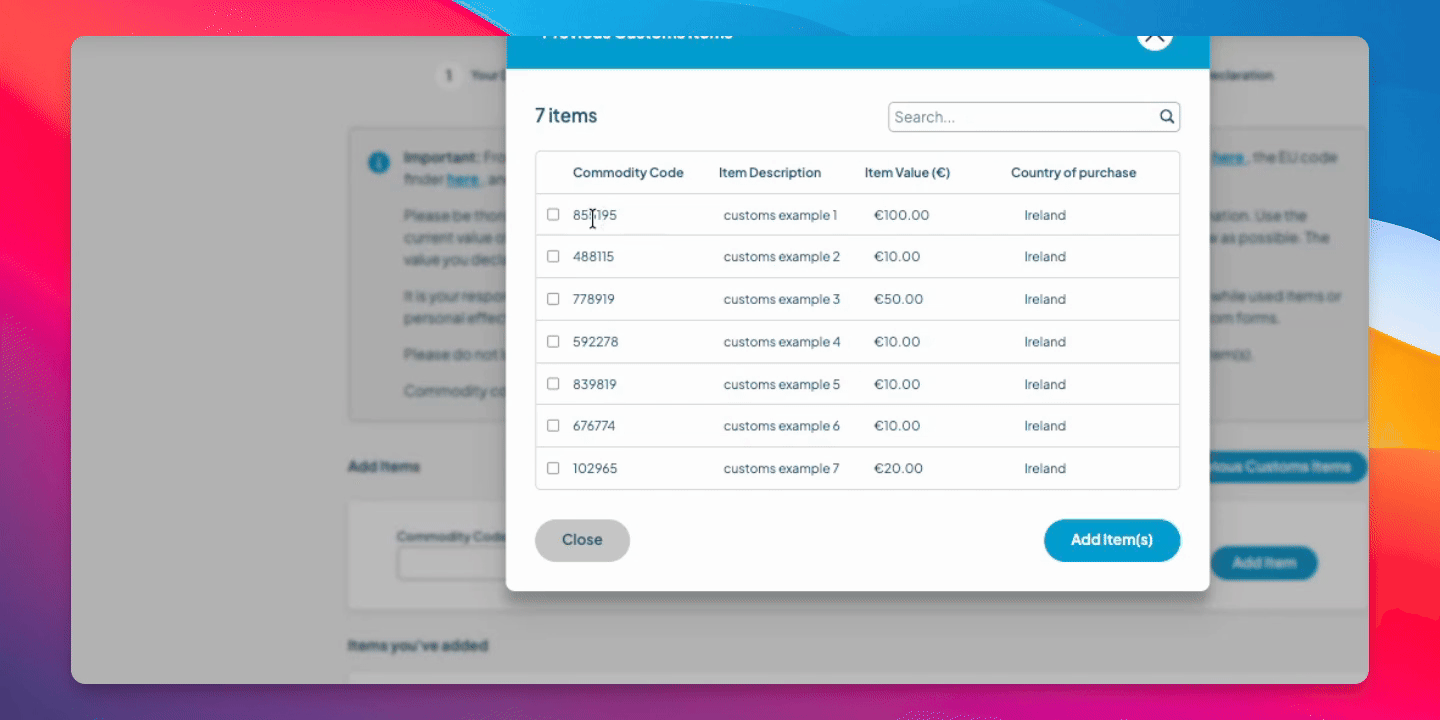Select the checkbox for commodity code 488115
Image resolution: width=1440 pixels, height=720 pixels.
pos(553,257)
